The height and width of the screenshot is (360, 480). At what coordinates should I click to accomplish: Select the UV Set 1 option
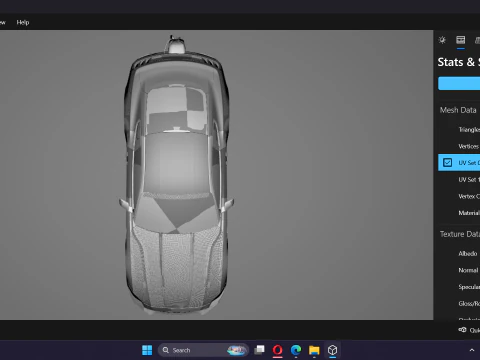coord(469,180)
